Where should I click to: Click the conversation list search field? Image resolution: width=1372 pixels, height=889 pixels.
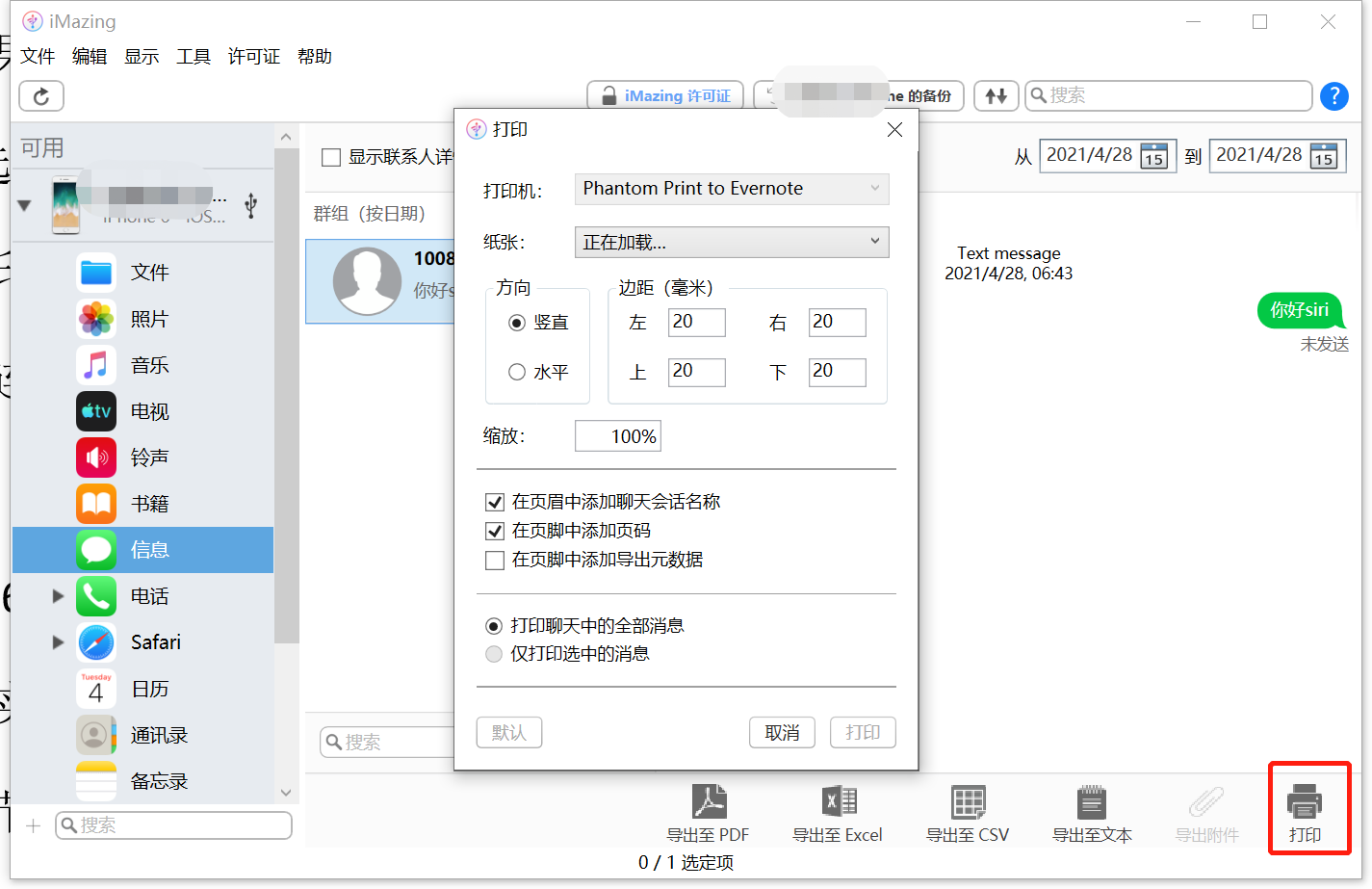pyautogui.click(x=387, y=743)
